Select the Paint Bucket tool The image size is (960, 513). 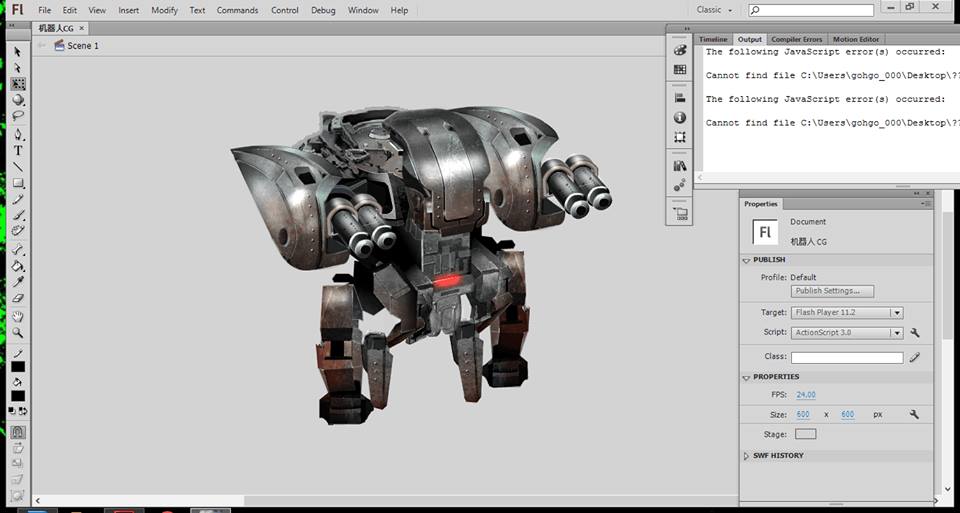click(18, 266)
